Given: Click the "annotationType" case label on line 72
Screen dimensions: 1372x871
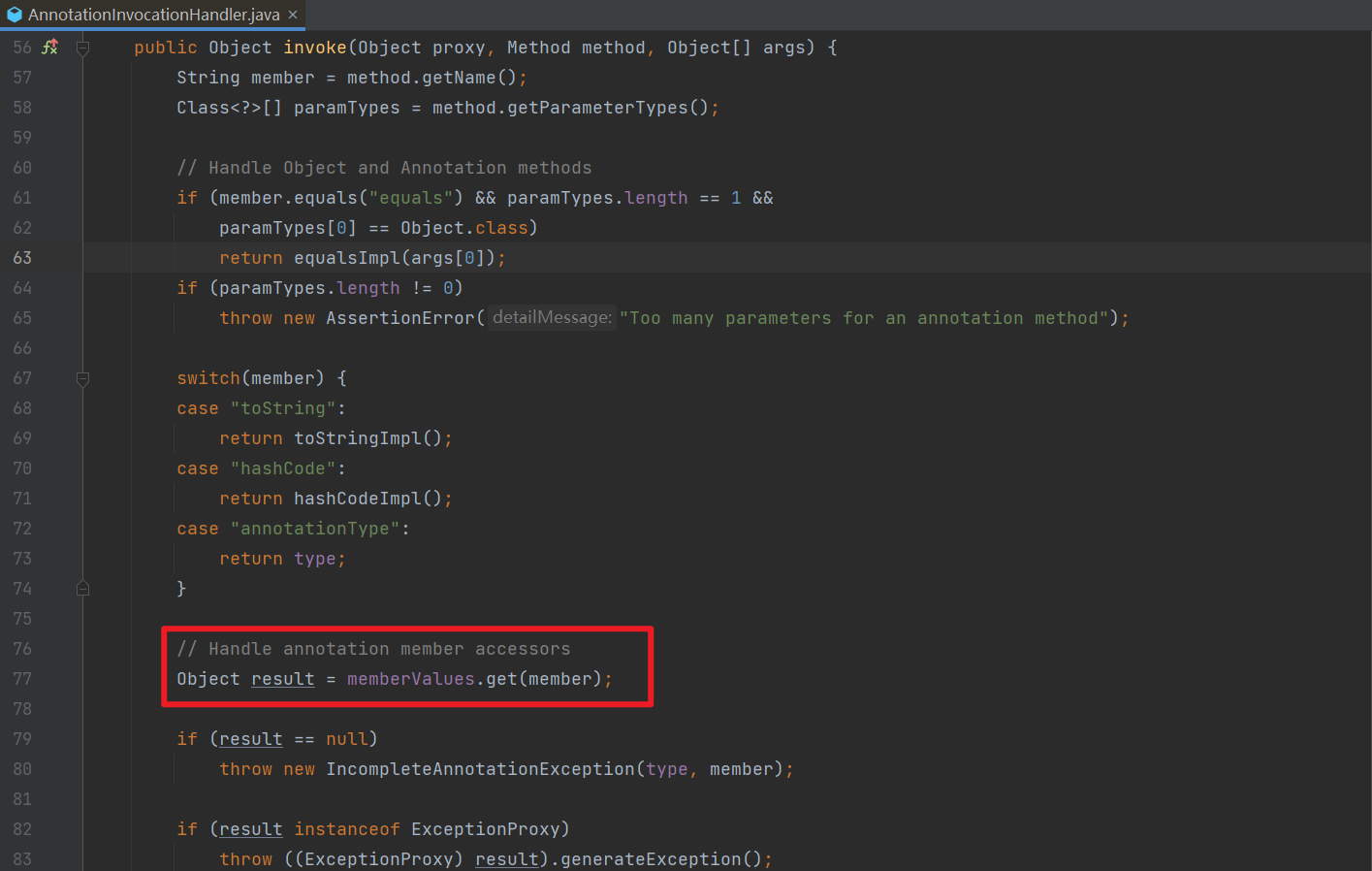Looking at the screenshot, I should [x=315, y=528].
